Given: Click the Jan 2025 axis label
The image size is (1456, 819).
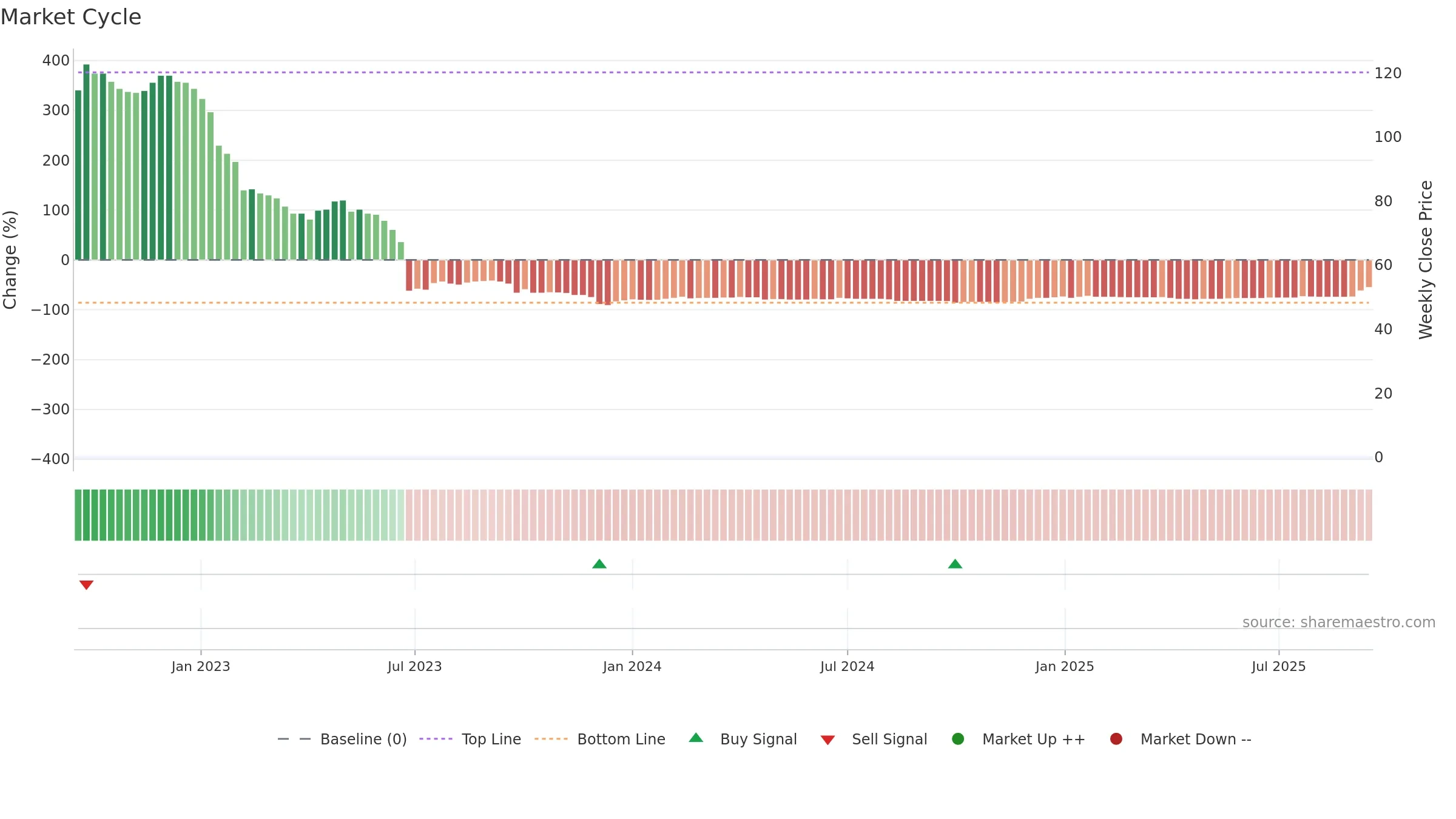Looking at the screenshot, I should [1065, 667].
